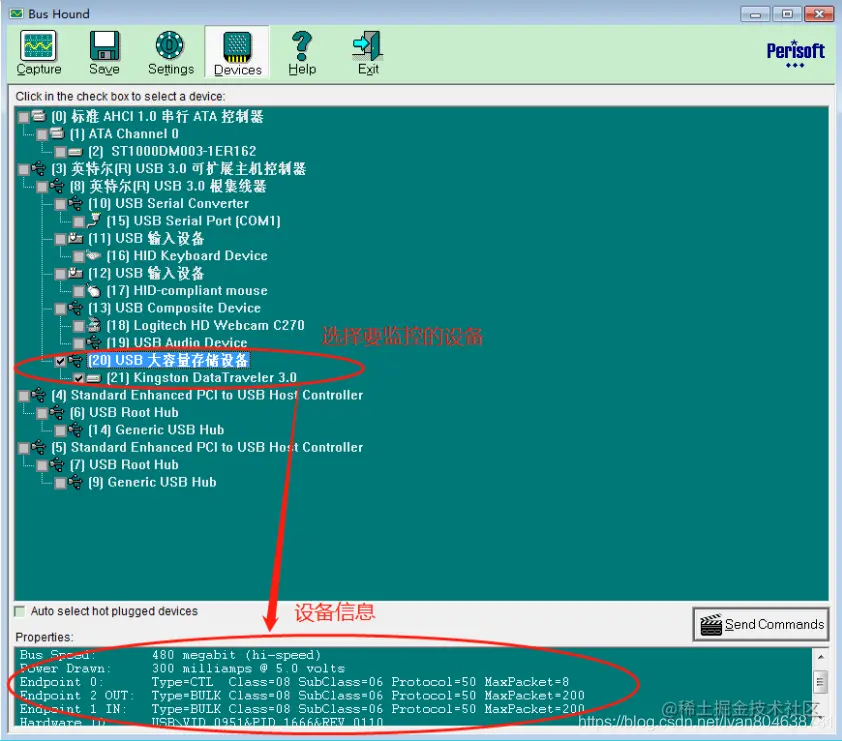Click the USB icon of [9] Generic USB Hub
The height and width of the screenshot is (741, 842).
76,482
